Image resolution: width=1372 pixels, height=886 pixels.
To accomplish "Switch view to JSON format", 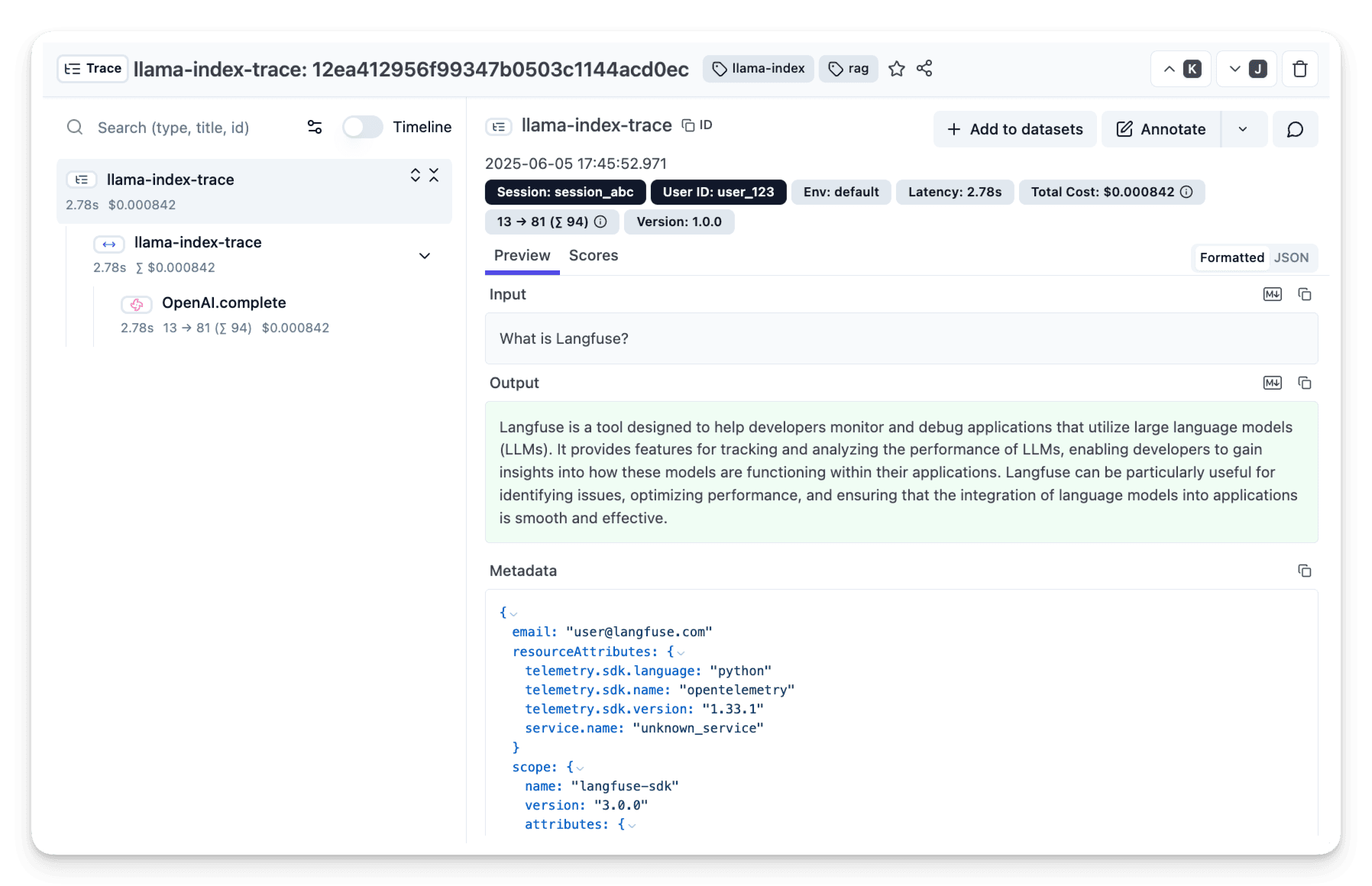I will point(1291,258).
